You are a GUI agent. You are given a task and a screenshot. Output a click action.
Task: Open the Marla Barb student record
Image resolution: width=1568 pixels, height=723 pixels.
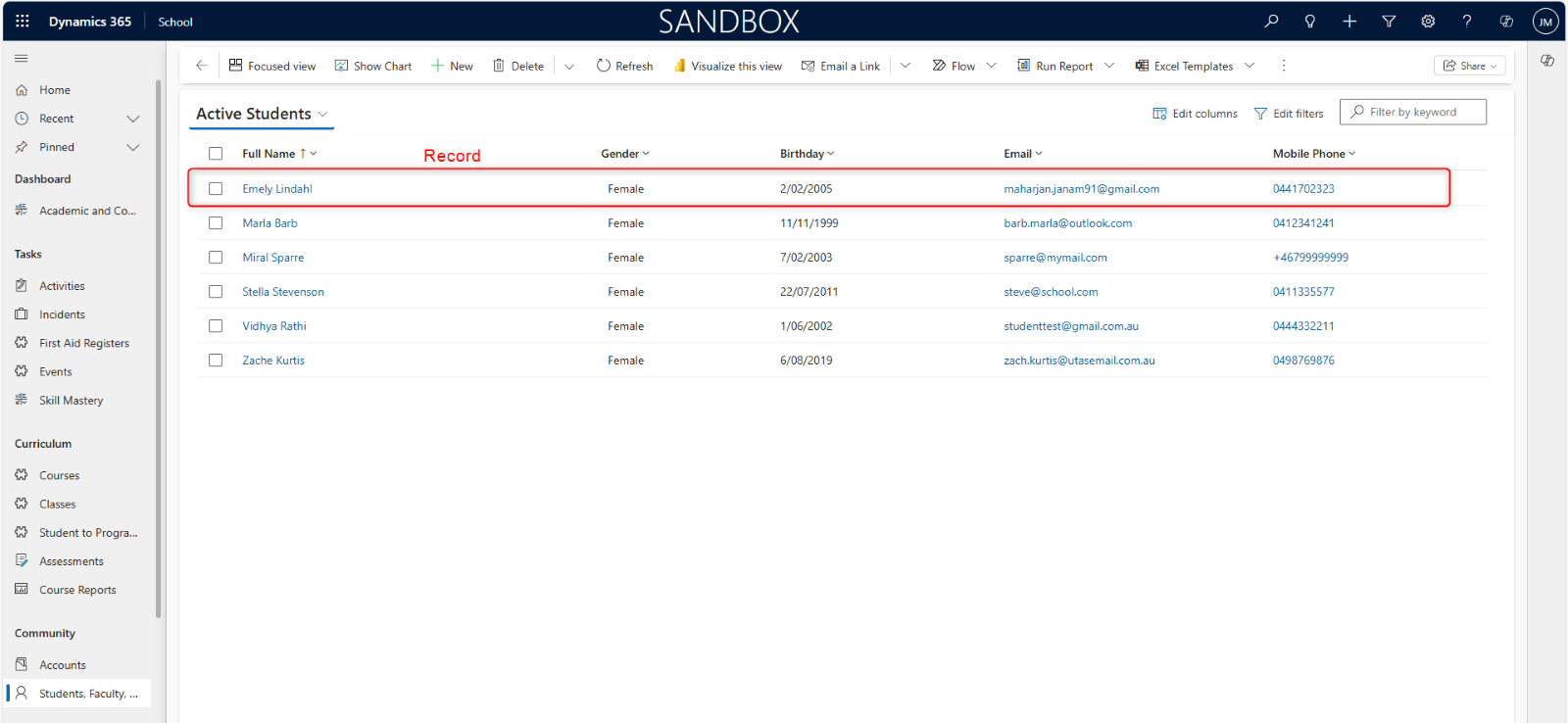pos(269,223)
